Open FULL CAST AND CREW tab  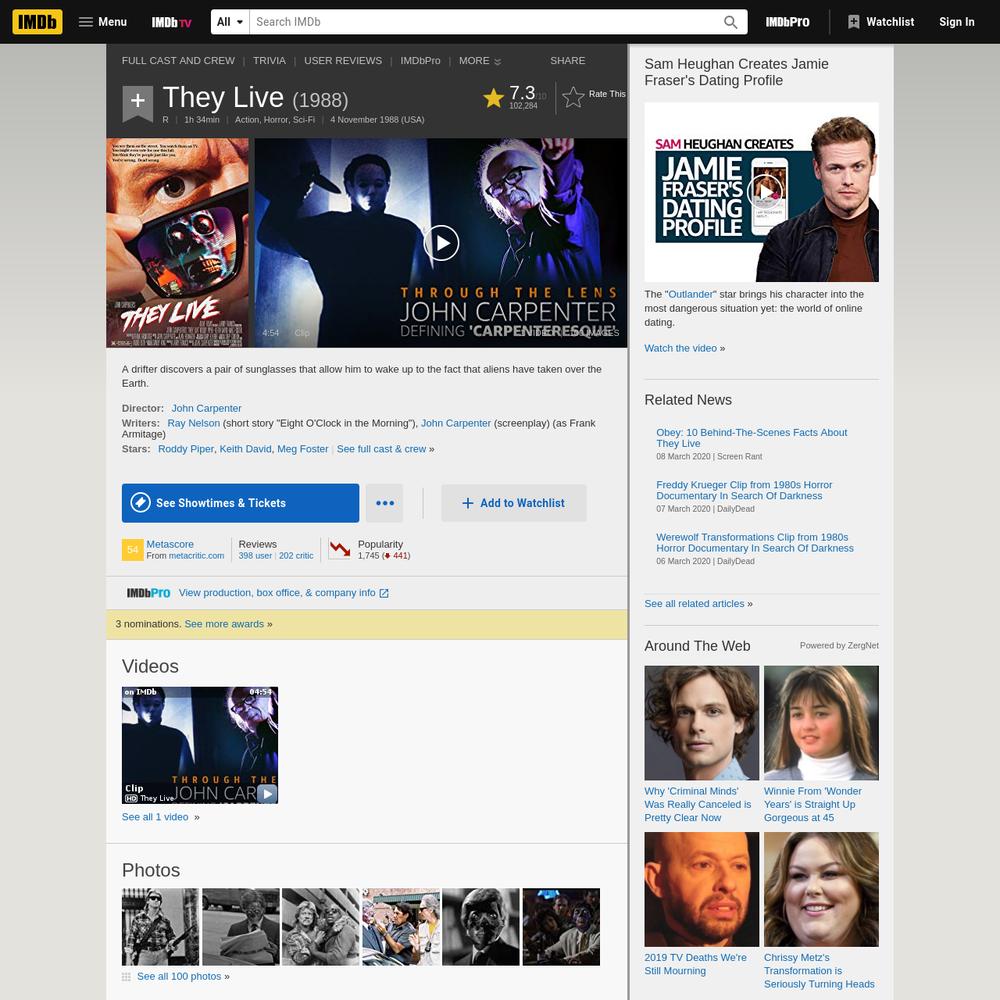point(178,61)
